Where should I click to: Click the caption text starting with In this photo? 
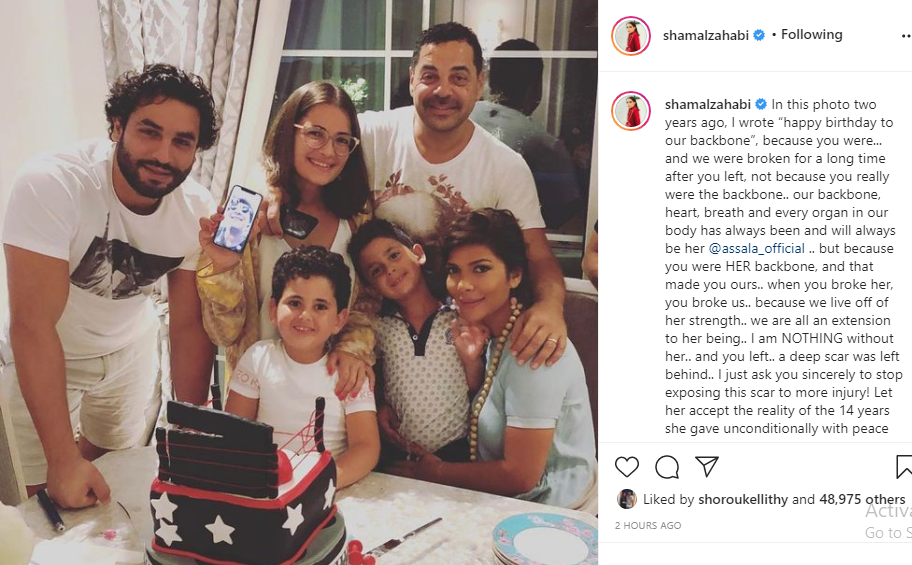point(783,266)
